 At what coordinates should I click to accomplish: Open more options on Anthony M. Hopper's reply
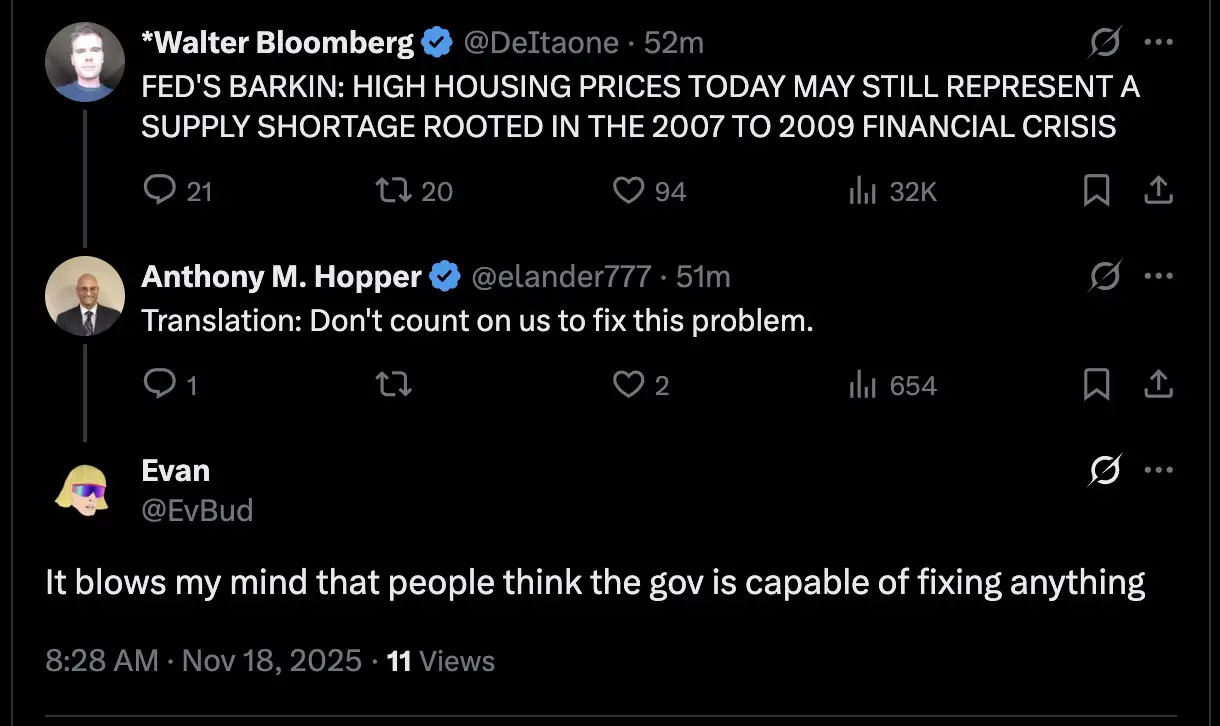click(x=1158, y=277)
